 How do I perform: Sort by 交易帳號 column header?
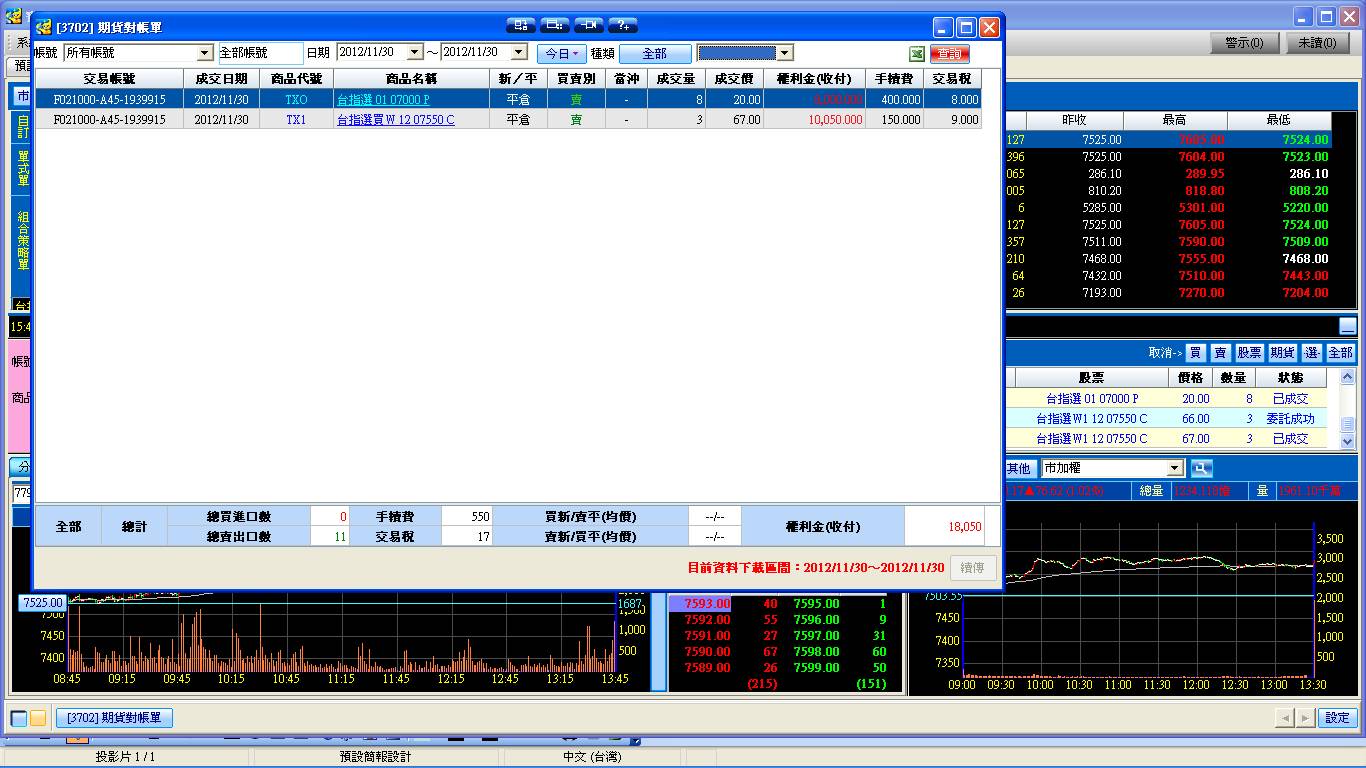click(110, 79)
